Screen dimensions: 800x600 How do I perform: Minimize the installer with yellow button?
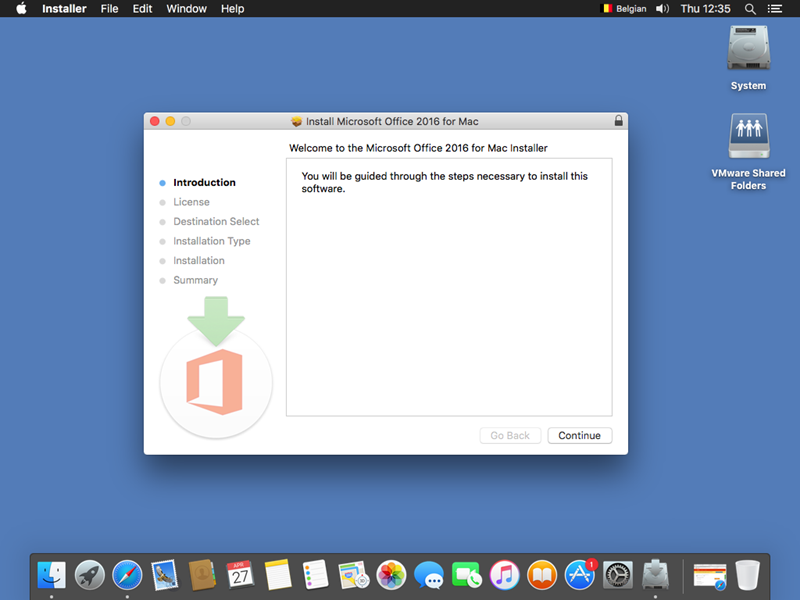(170, 121)
